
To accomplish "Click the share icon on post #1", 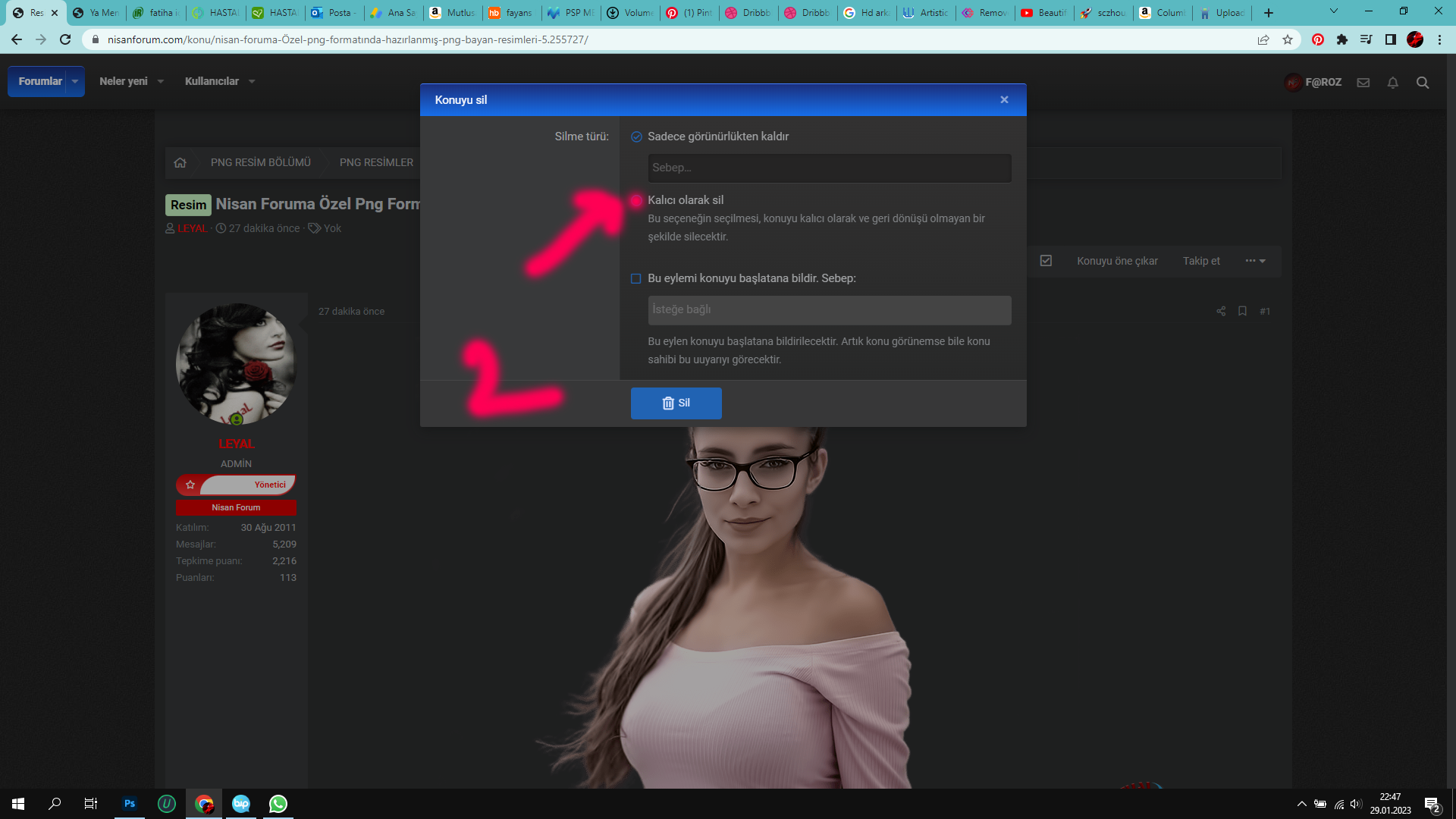I will tap(1221, 311).
